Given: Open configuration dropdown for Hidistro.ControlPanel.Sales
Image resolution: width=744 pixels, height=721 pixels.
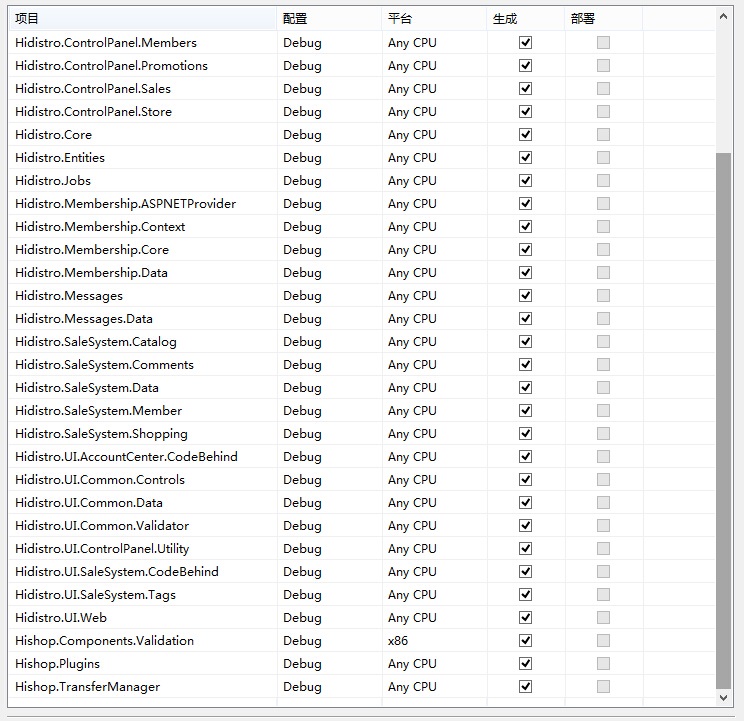Looking at the screenshot, I should [329, 89].
